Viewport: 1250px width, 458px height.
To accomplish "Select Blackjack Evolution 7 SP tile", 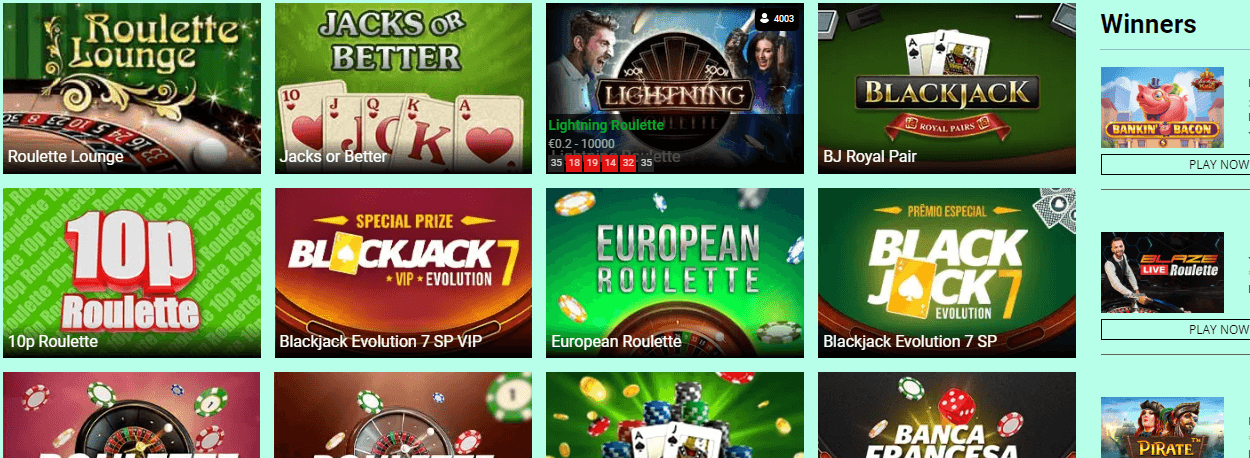I will point(947,273).
